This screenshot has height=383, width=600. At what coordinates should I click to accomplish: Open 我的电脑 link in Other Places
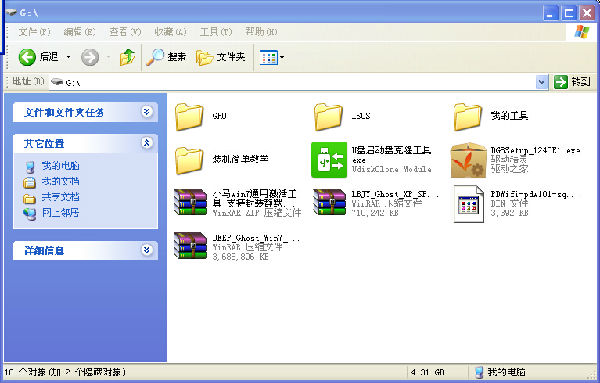click(x=60, y=166)
